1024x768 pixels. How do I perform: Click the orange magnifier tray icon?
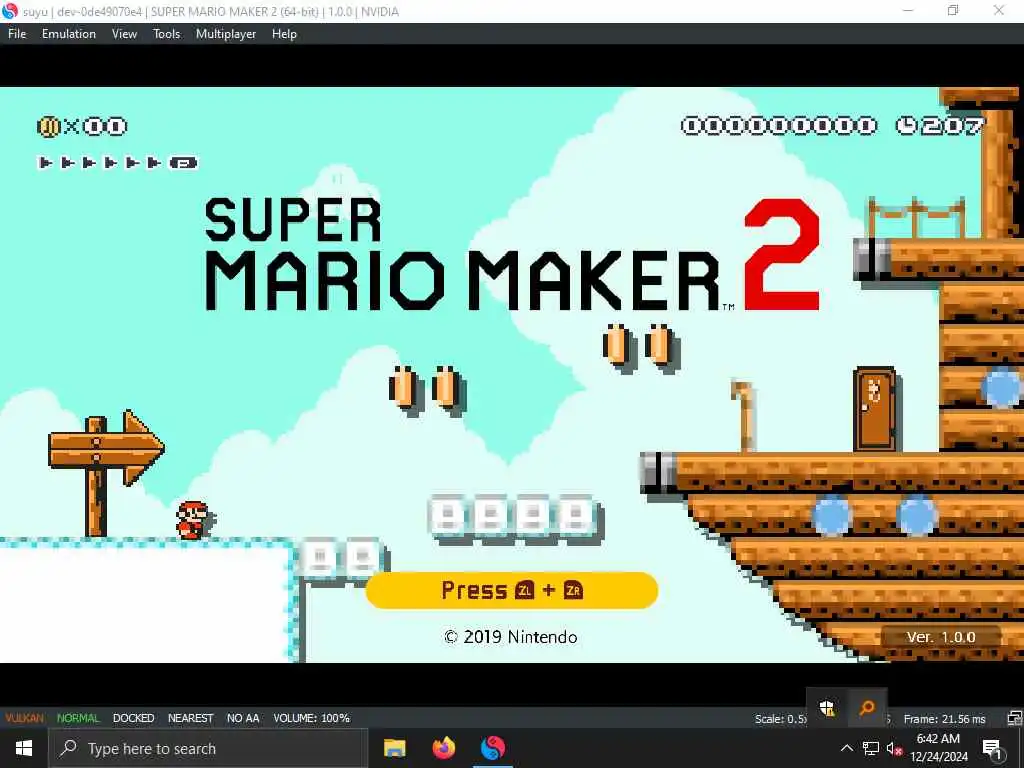[867, 708]
